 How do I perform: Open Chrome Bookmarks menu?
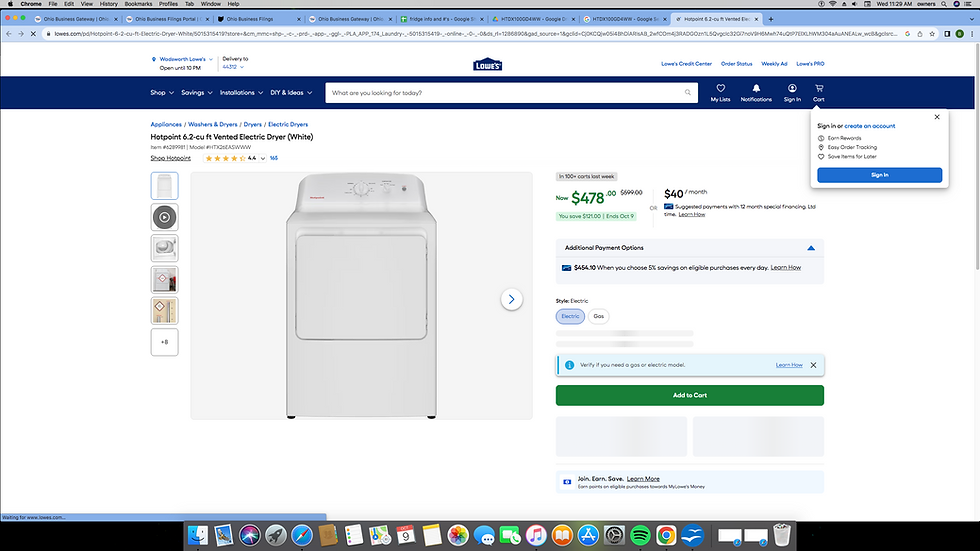[x=138, y=4]
